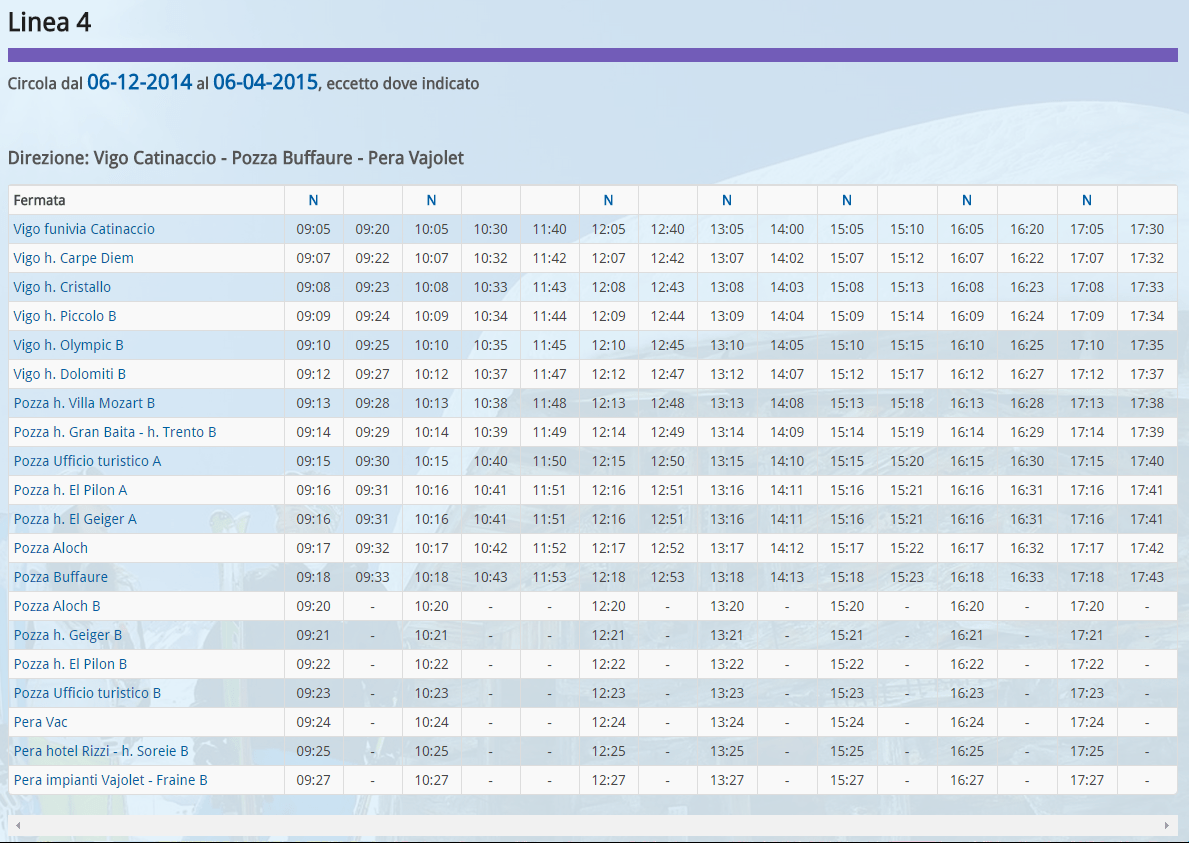The image size is (1189, 843).
Task: Select the Vigo h. Cristallo stop
Action: click(x=62, y=286)
